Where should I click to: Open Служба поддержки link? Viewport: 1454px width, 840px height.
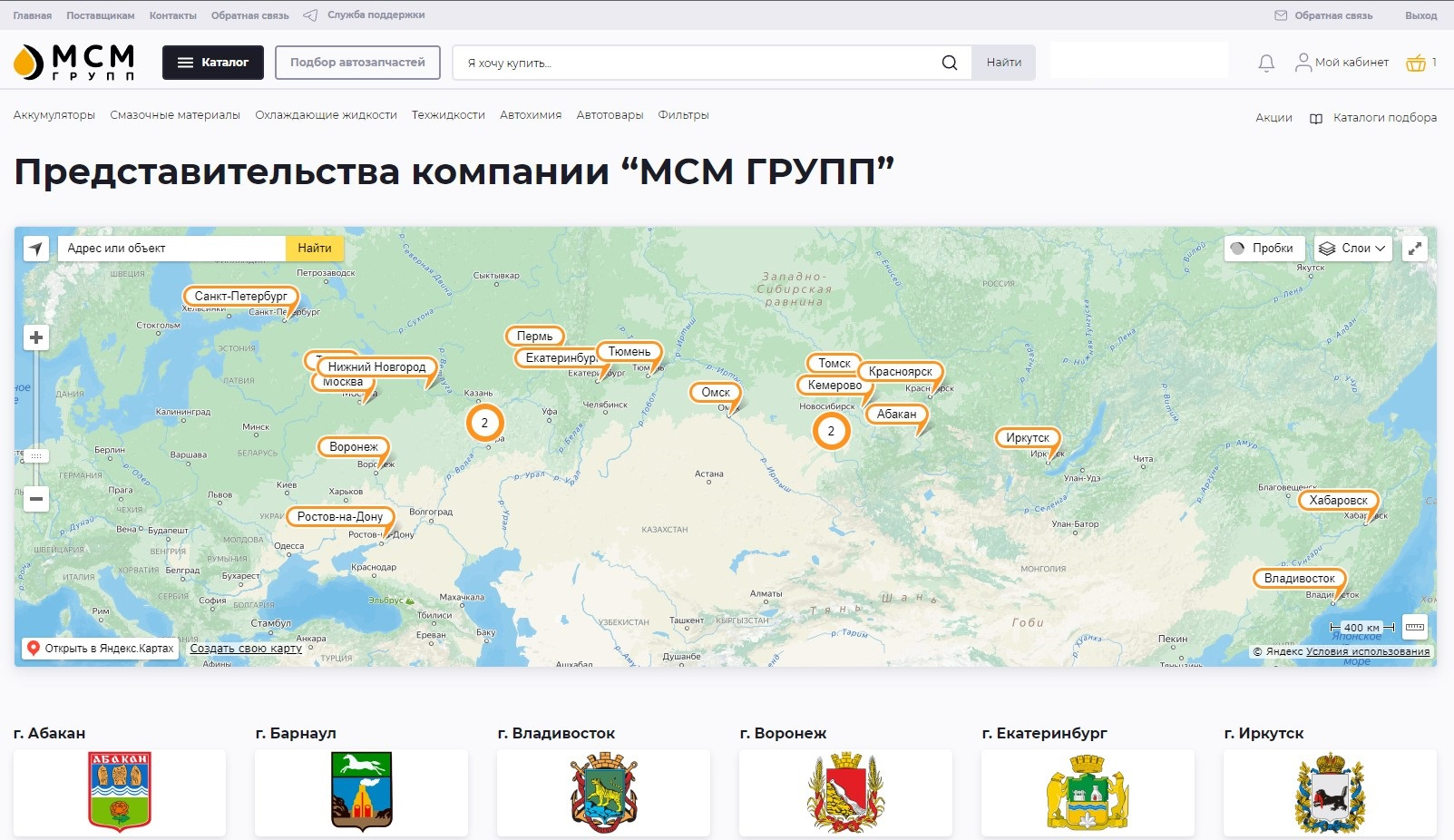point(376,15)
